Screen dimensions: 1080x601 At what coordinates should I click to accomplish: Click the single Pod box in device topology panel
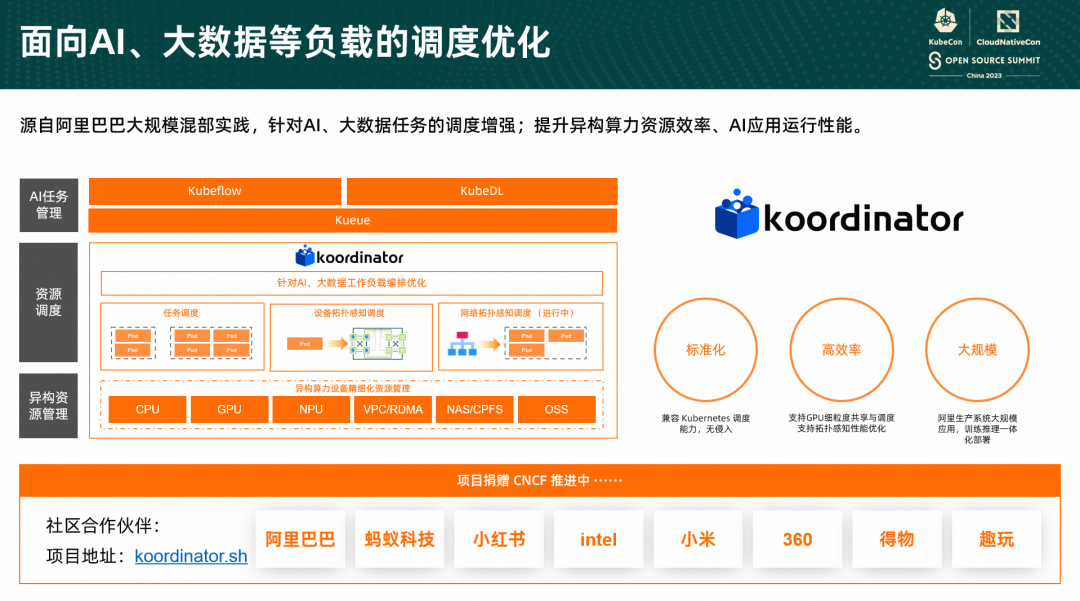click(x=305, y=344)
